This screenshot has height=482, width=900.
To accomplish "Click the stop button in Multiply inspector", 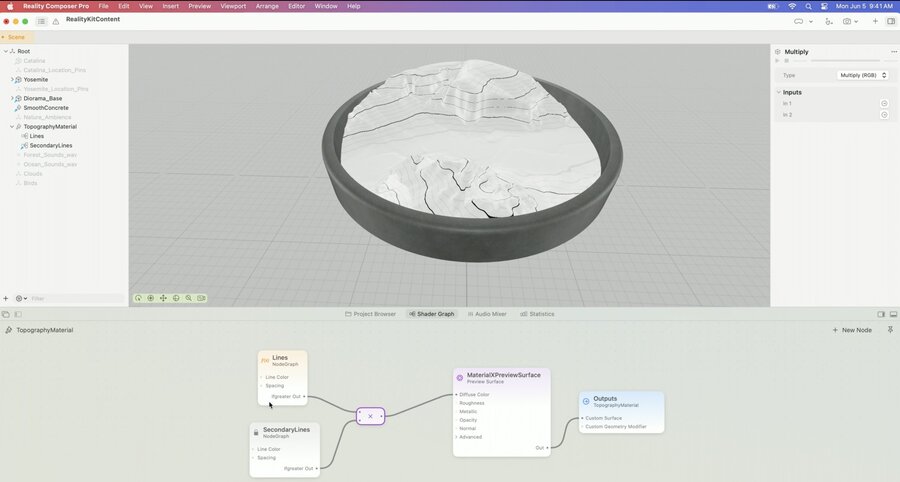I will click(x=787, y=60).
